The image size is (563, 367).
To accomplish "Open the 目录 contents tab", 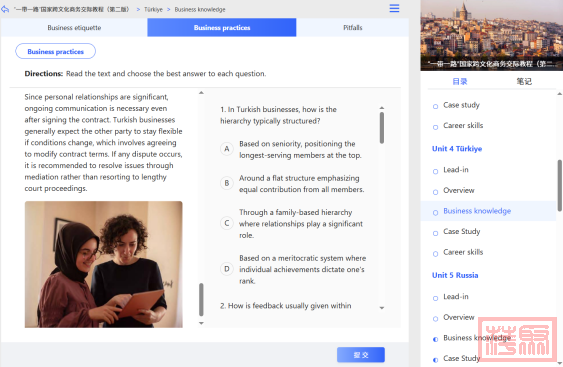I will tap(460, 82).
